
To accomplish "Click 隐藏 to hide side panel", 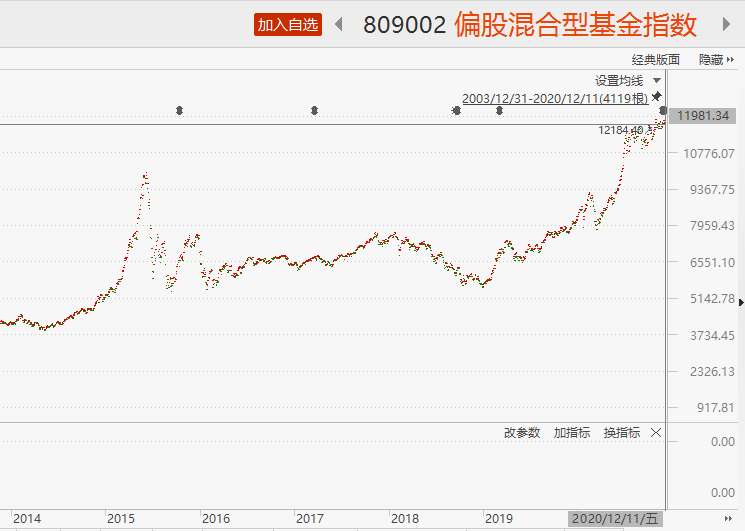I will point(716,60).
